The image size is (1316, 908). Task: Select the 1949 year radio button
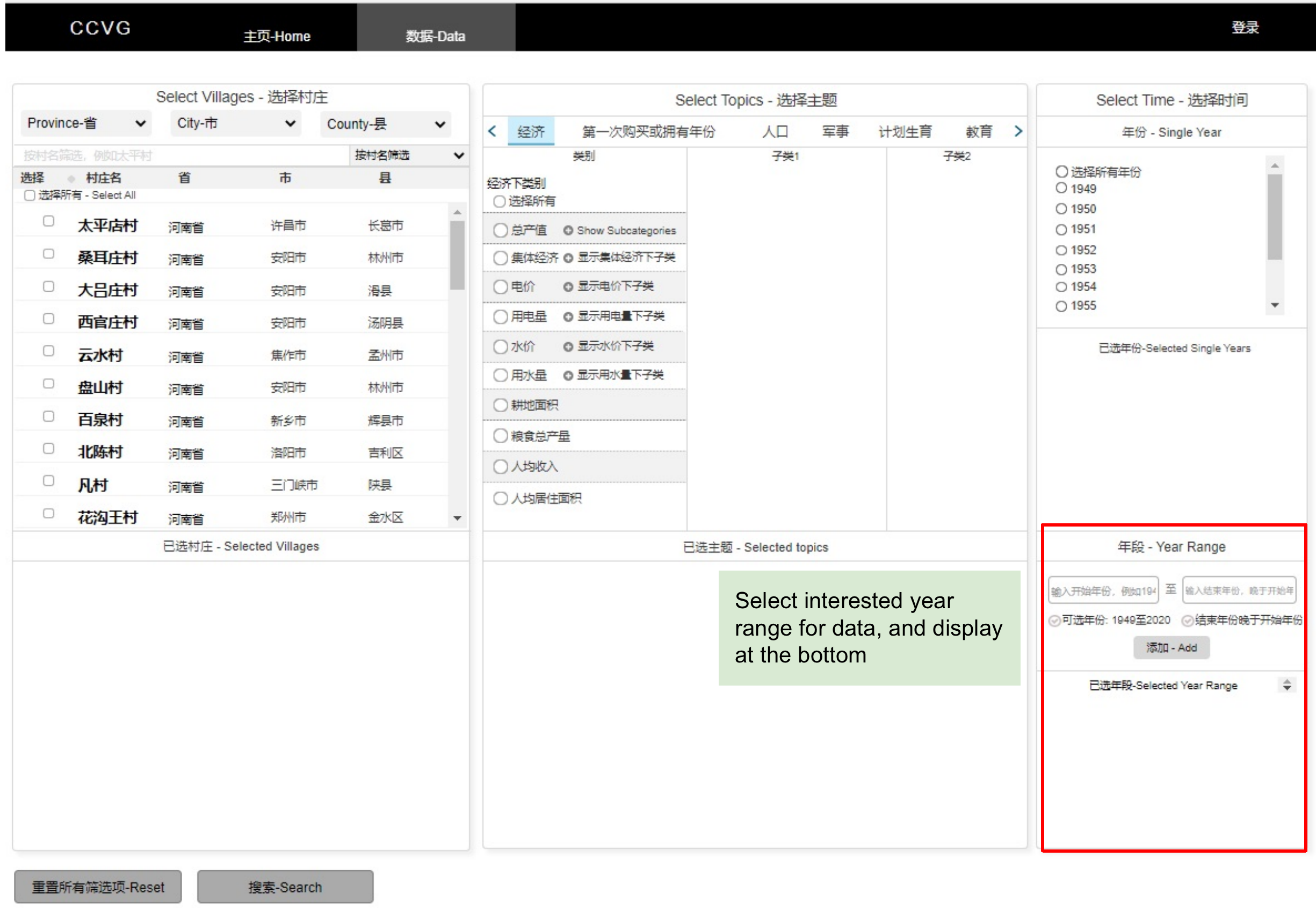[1061, 188]
